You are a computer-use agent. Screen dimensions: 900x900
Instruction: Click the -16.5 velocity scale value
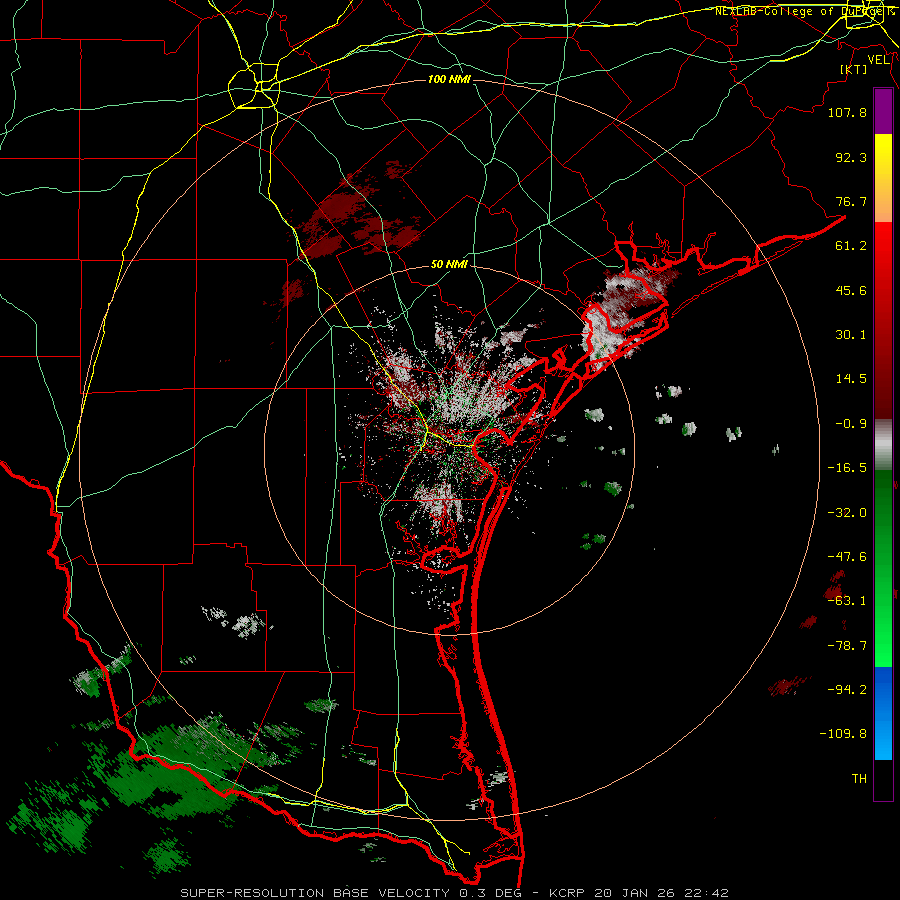tap(847, 468)
